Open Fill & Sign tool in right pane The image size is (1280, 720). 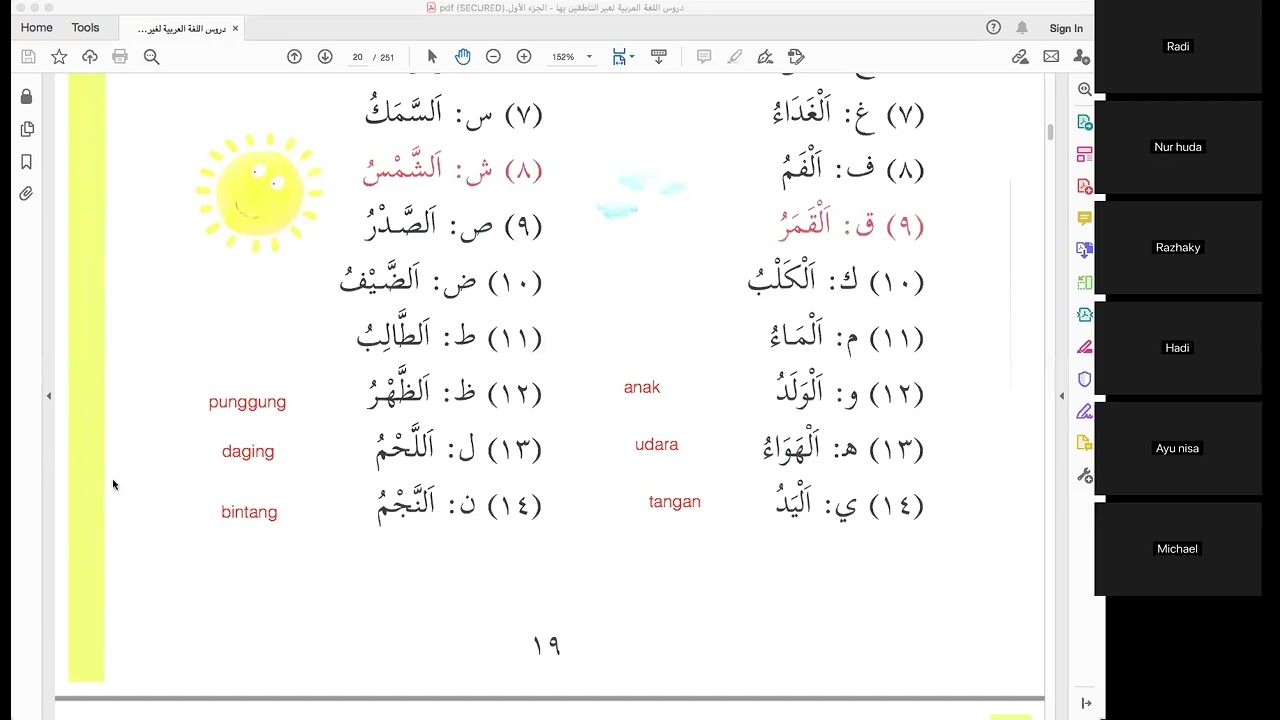(x=1084, y=411)
